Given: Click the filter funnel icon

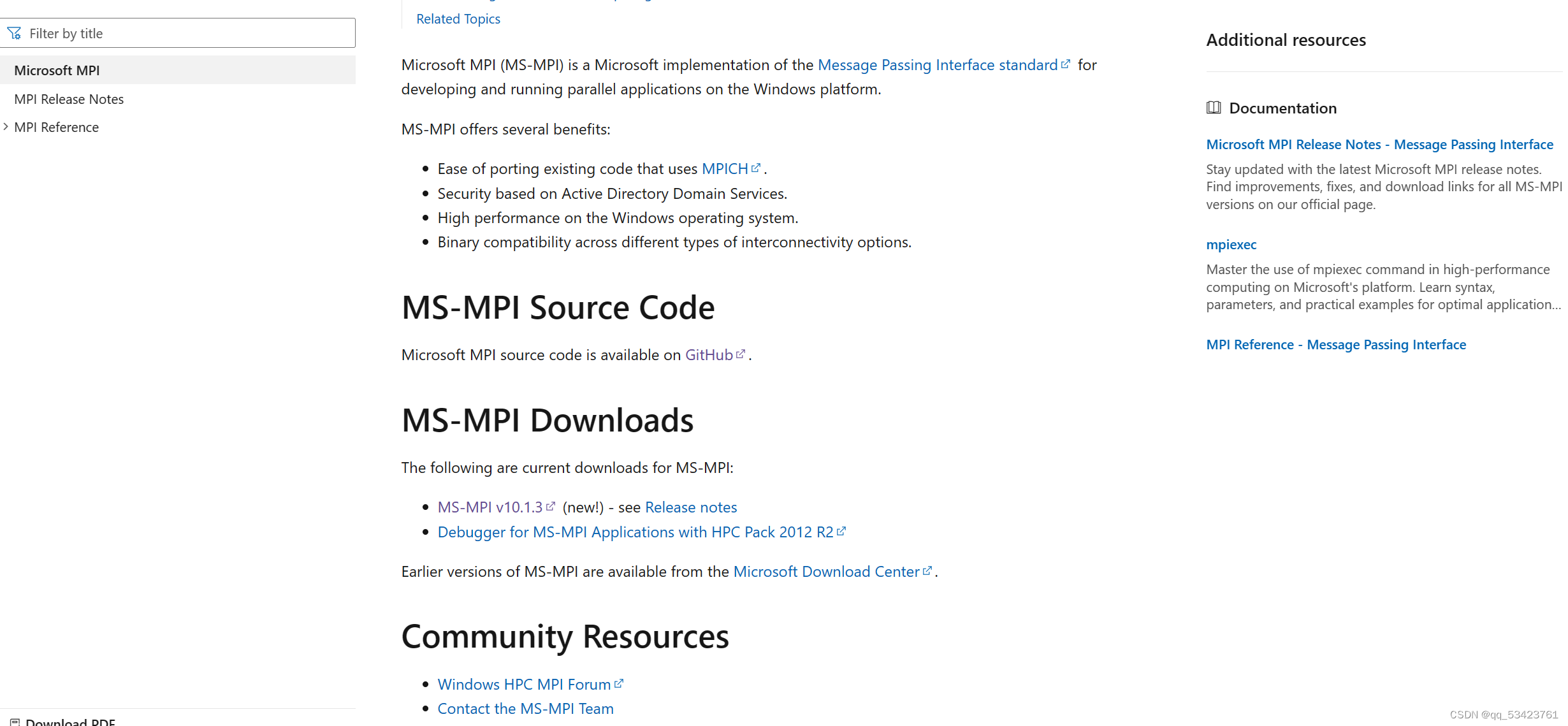Looking at the screenshot, I should tap(14, 33).
